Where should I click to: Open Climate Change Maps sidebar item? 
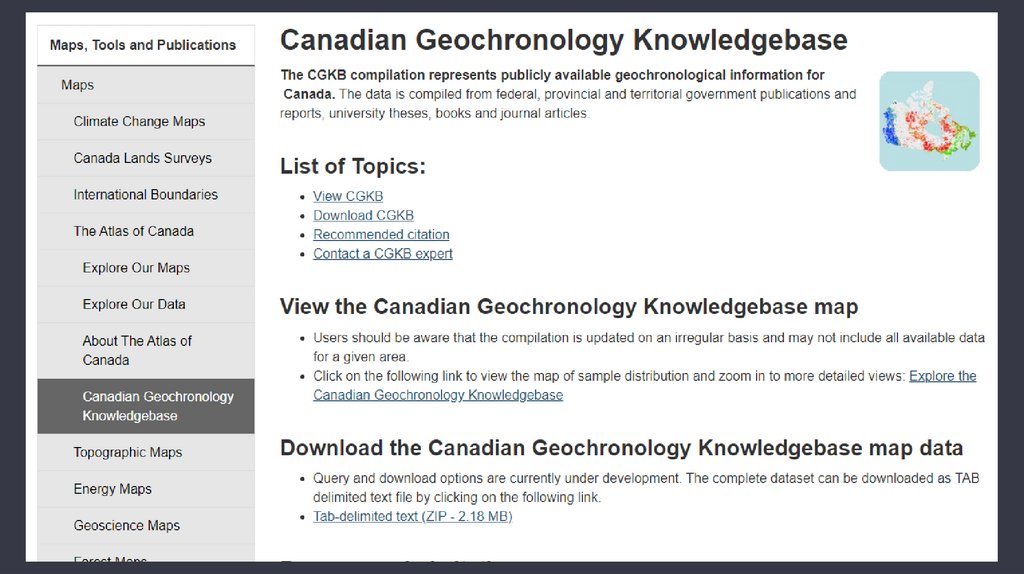(x=139, y=121)
